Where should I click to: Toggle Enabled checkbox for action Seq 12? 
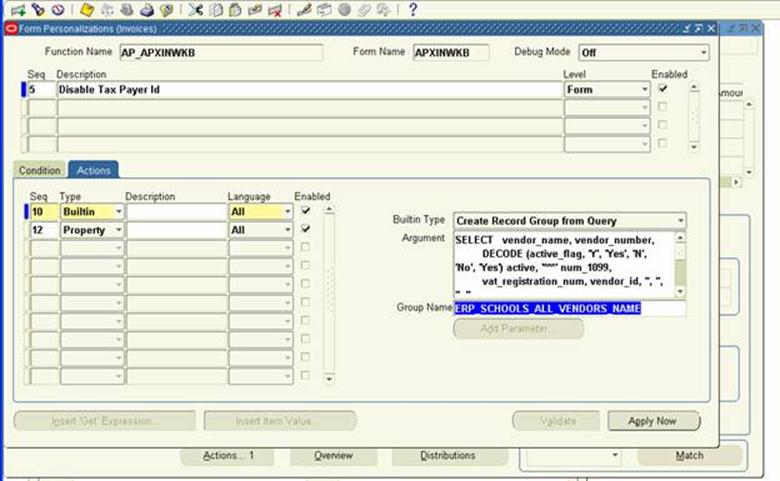(x=305, y=229)
